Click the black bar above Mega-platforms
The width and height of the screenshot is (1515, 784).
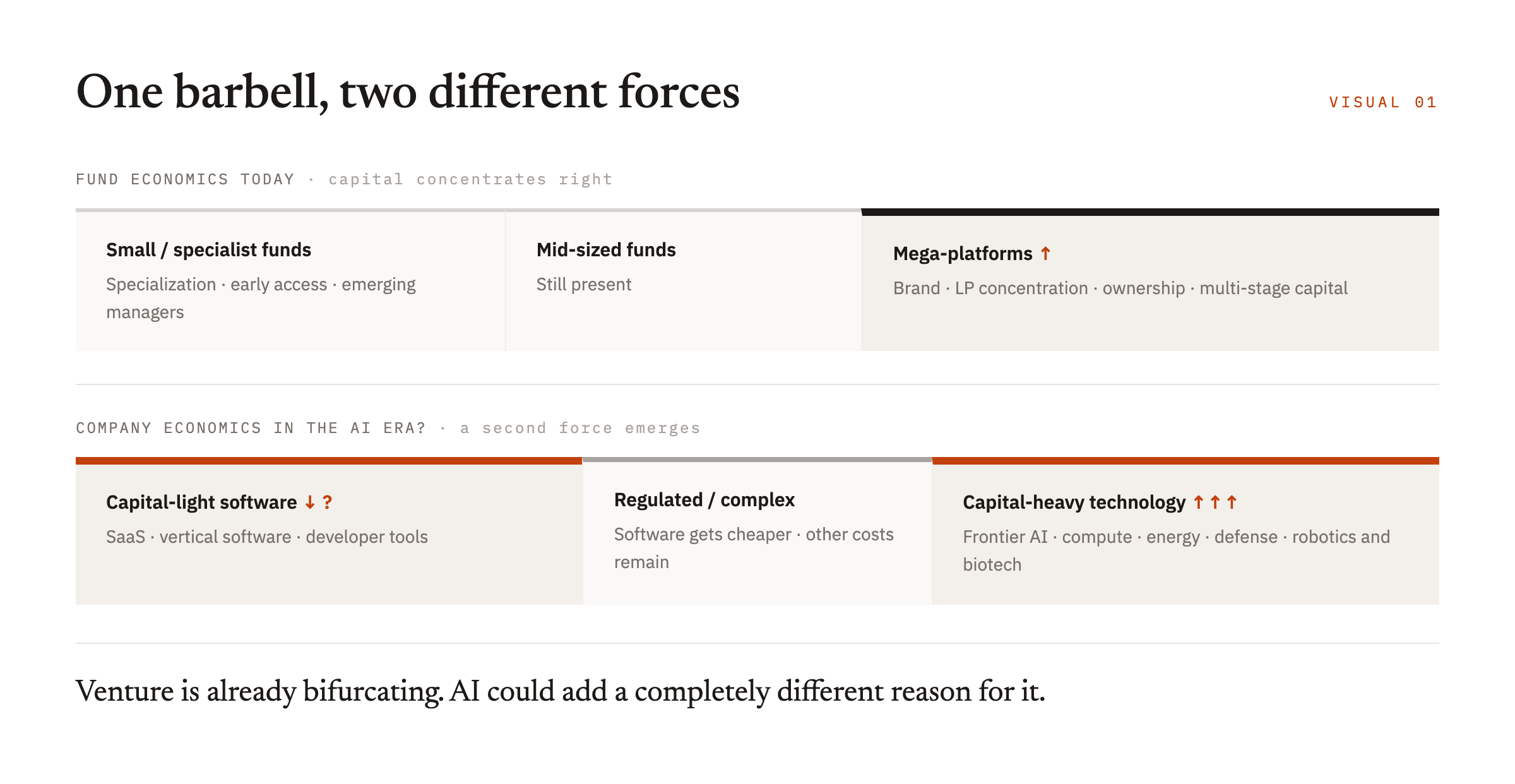1150,212
